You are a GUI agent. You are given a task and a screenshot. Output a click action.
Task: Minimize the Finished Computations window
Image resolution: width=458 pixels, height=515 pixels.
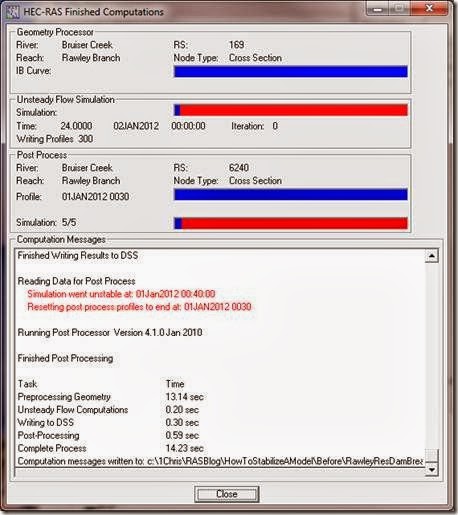(377, 9)
